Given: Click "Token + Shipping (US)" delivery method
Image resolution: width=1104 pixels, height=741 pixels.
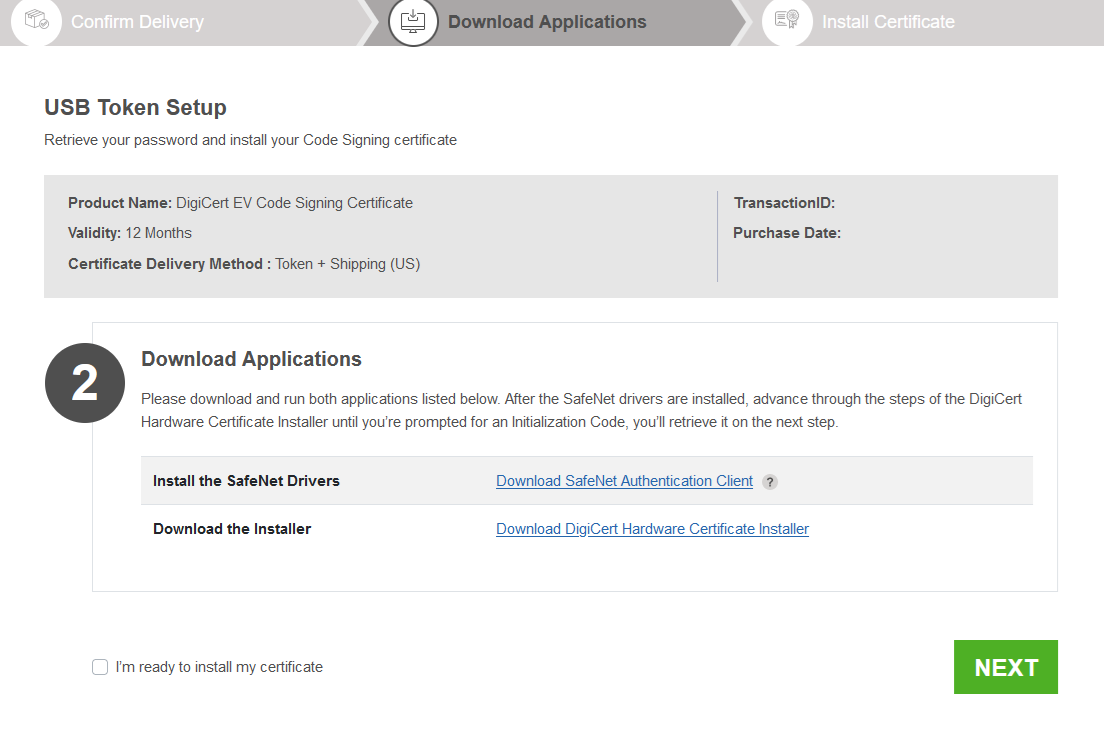Looking at the screenshot, I should (348, 264).
